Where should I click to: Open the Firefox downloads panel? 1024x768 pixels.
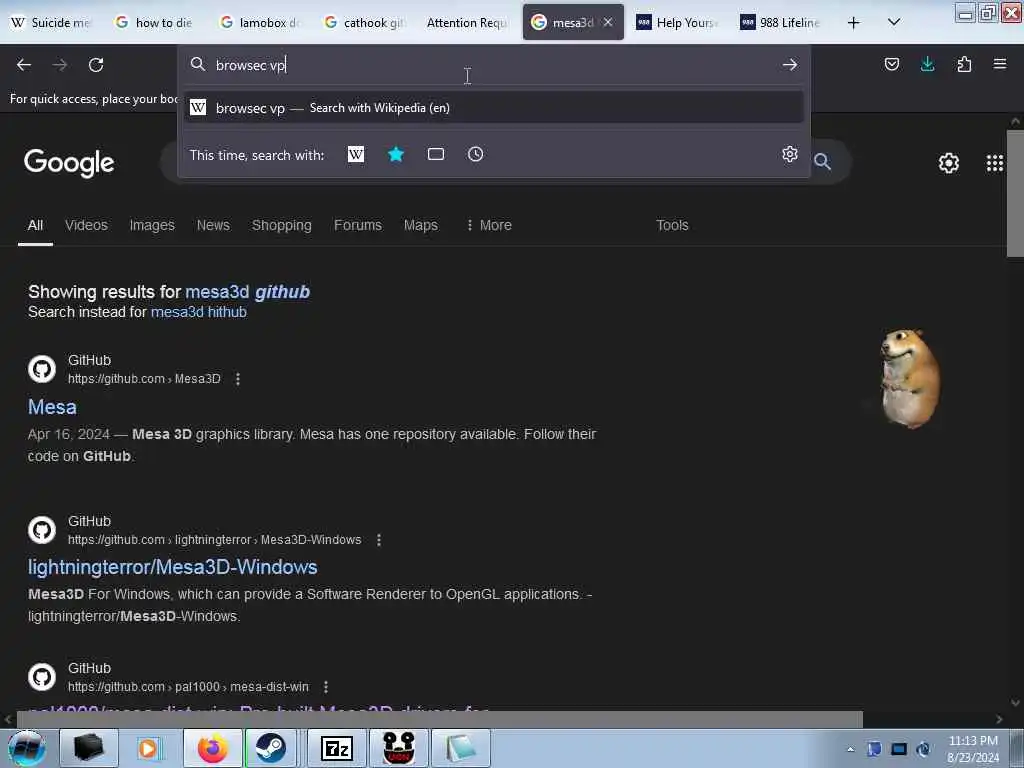click(x=927, y=64)
